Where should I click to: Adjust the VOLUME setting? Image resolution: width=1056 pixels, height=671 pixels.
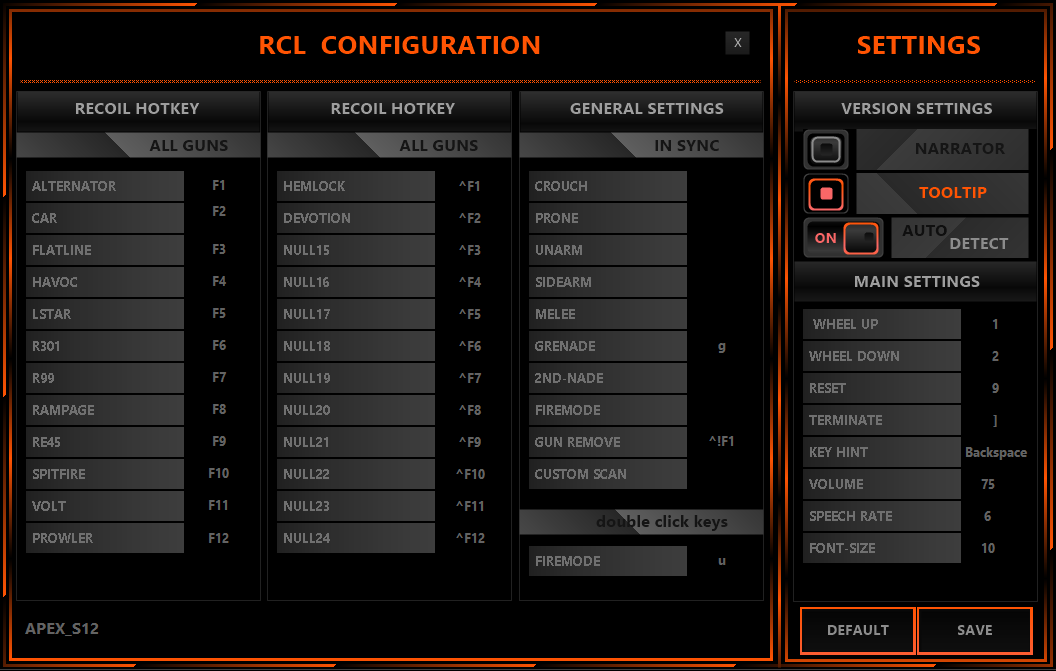pyautogui.click(x=882, y=484)
